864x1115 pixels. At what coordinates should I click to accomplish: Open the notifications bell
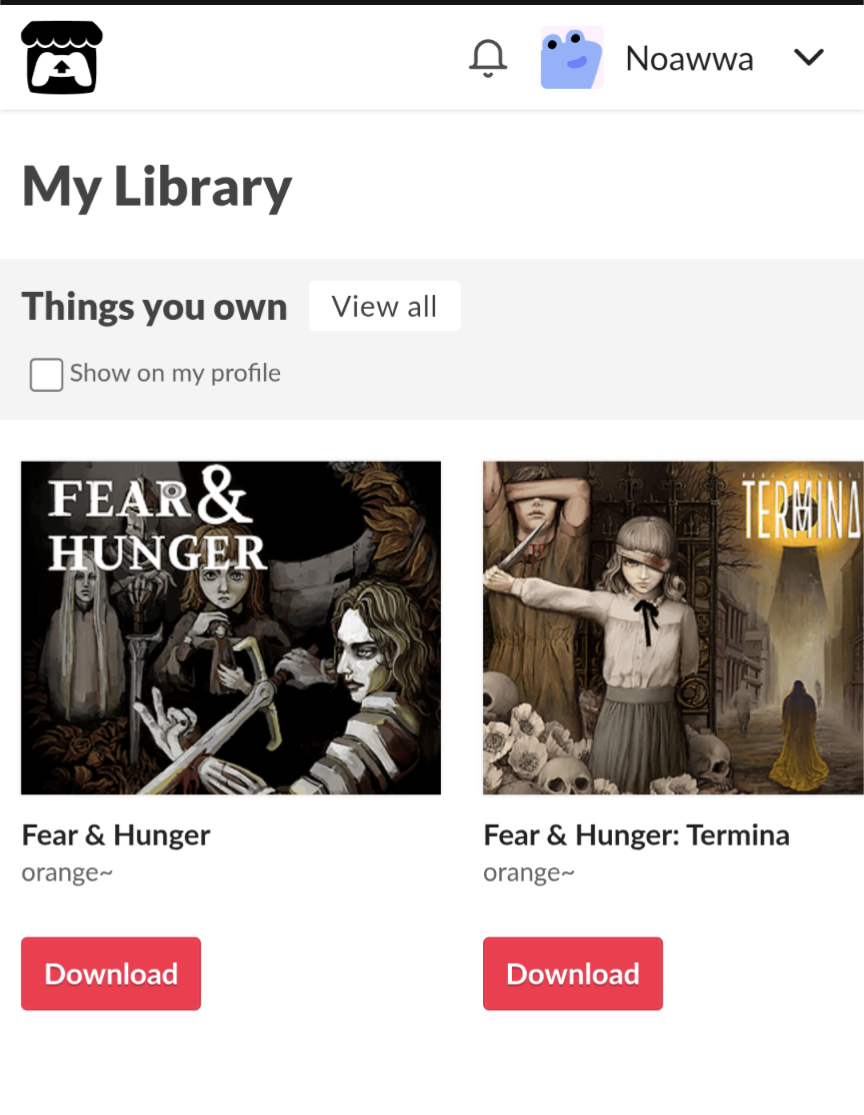[x=488, y=58]
